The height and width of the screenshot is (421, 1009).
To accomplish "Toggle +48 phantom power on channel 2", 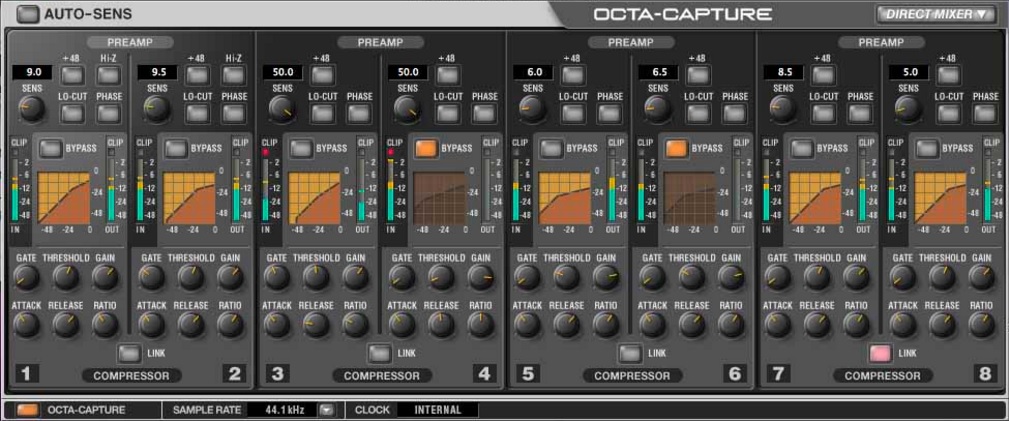I will [198, 75].
